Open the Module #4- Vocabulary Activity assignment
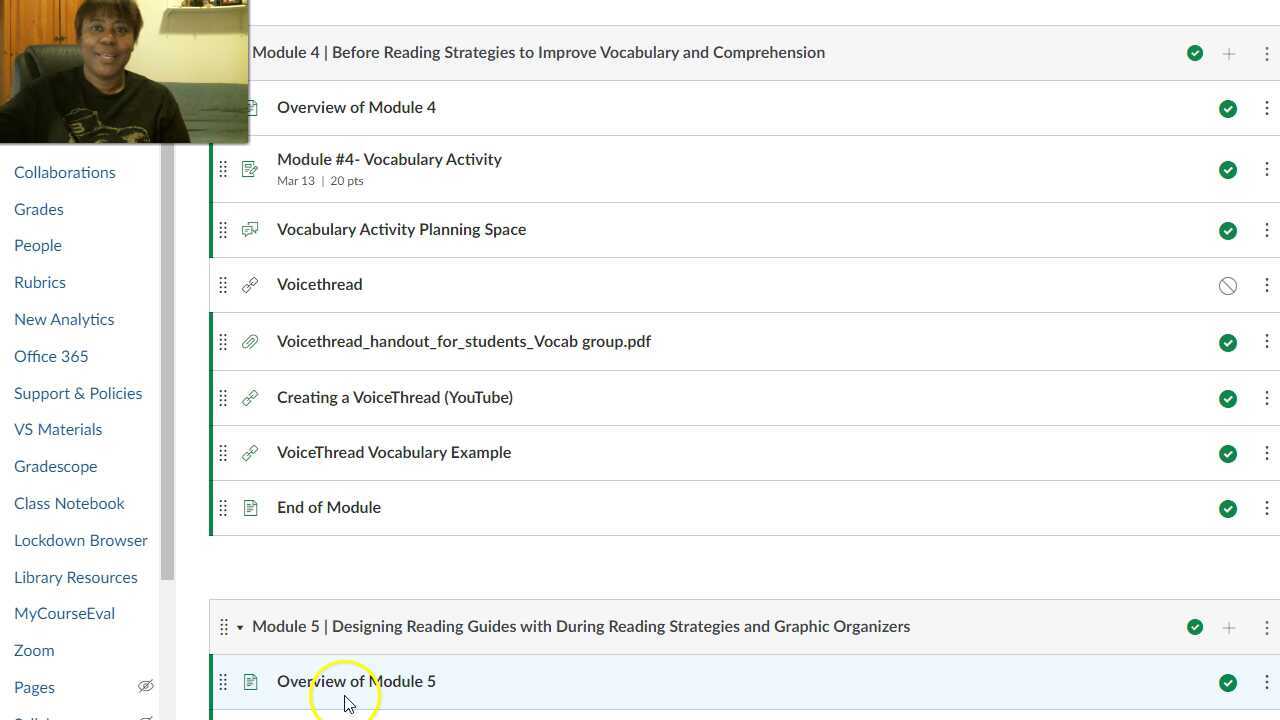The image size is (1280, 720). pos(389,159)
